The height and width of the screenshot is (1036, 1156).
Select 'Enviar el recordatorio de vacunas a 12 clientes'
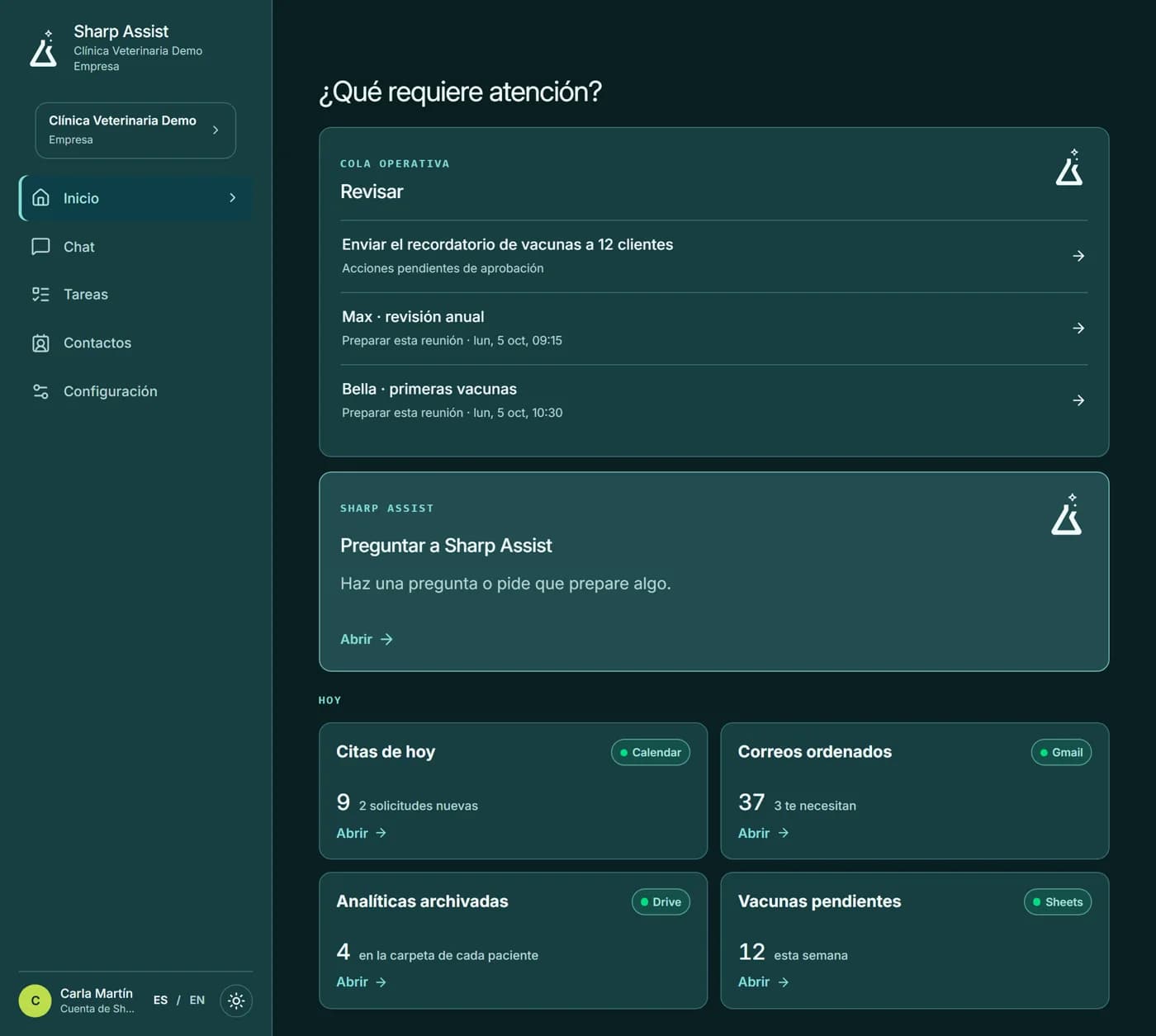[508, 244]
